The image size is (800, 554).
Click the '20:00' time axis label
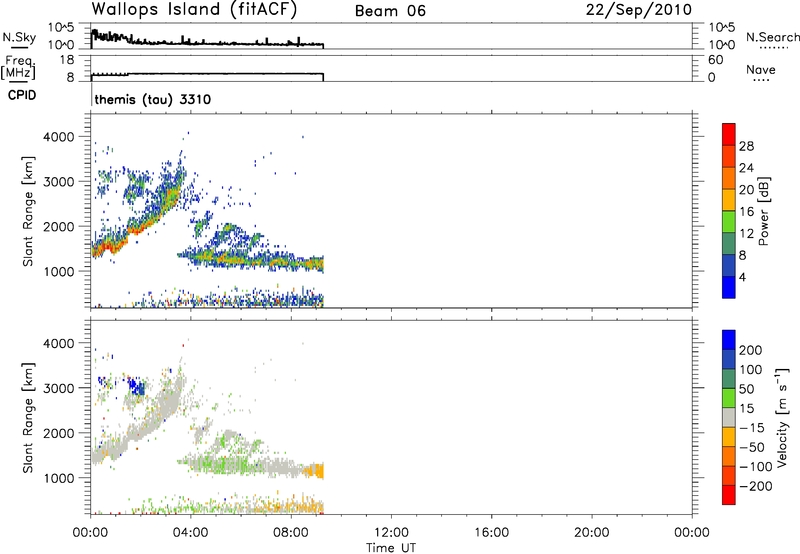(592, 533)
